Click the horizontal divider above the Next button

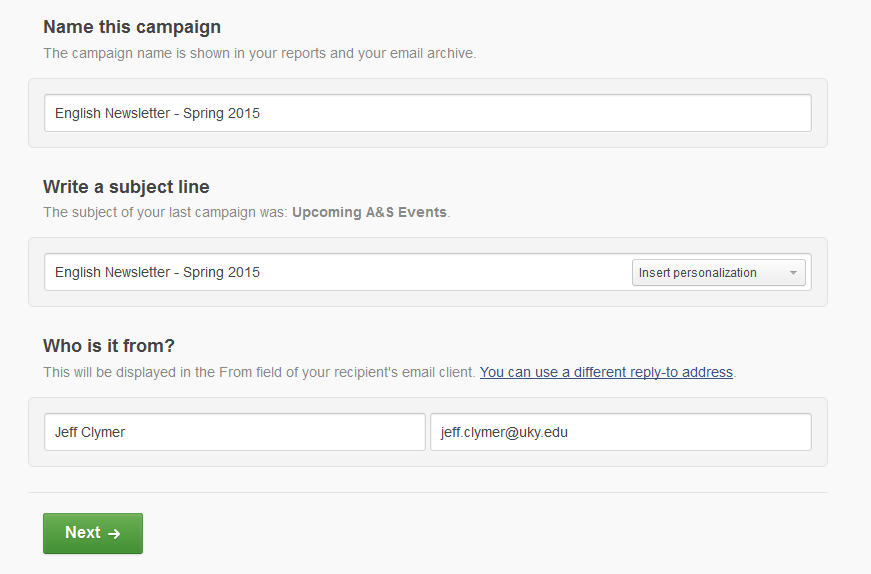tap(428, 492)
